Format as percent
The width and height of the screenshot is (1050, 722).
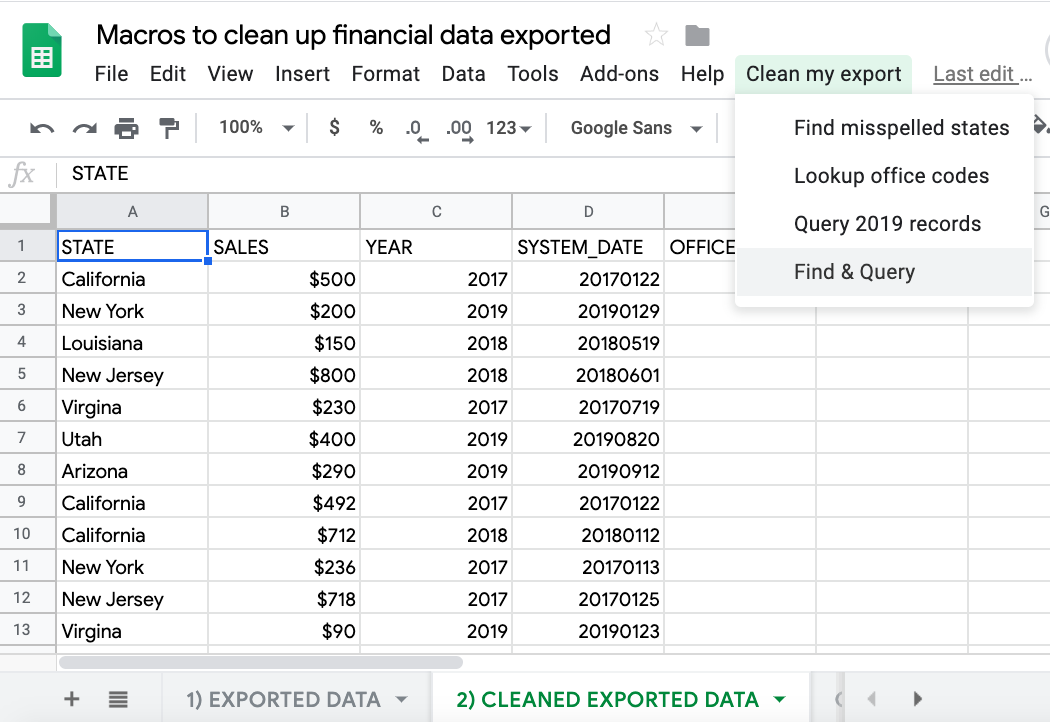point(376,128)
